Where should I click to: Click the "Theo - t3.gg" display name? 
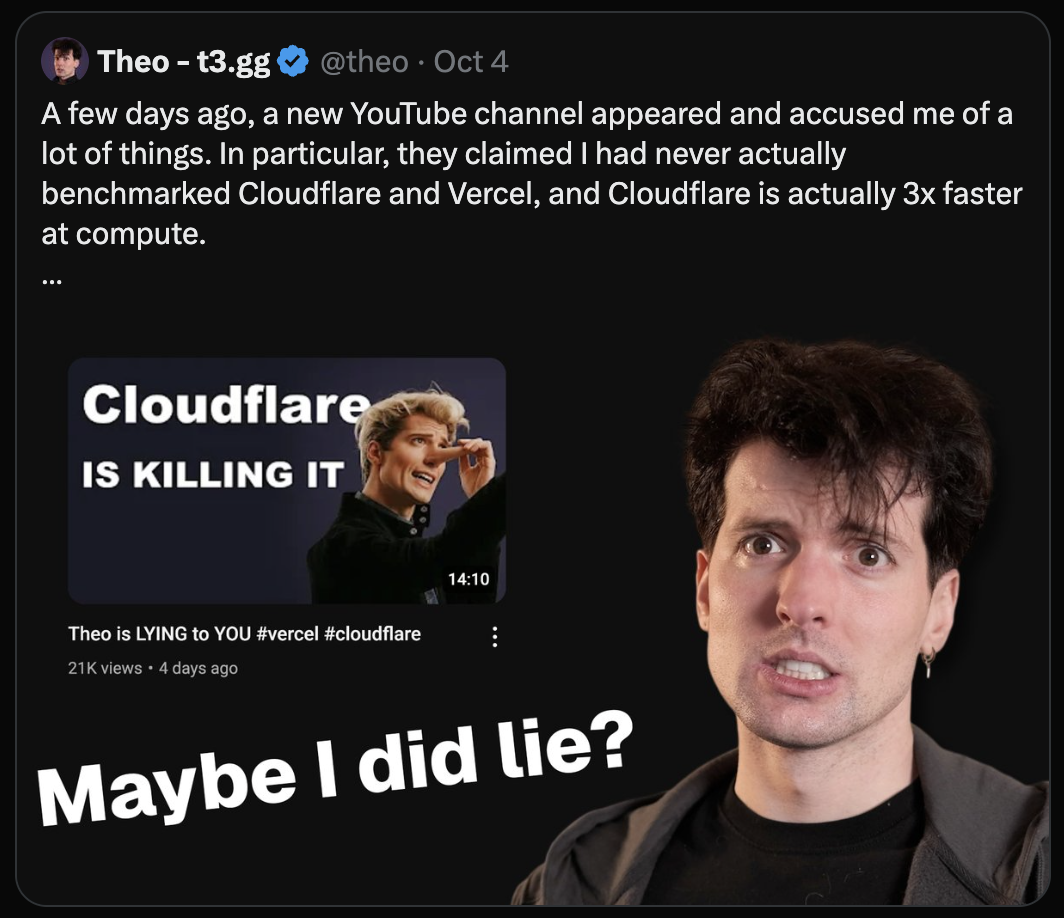(184, 62)
